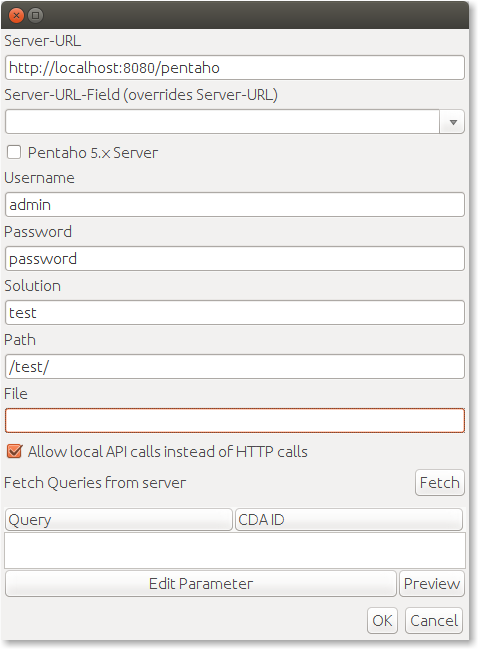Focus the empty File input field

pos(235,421)
